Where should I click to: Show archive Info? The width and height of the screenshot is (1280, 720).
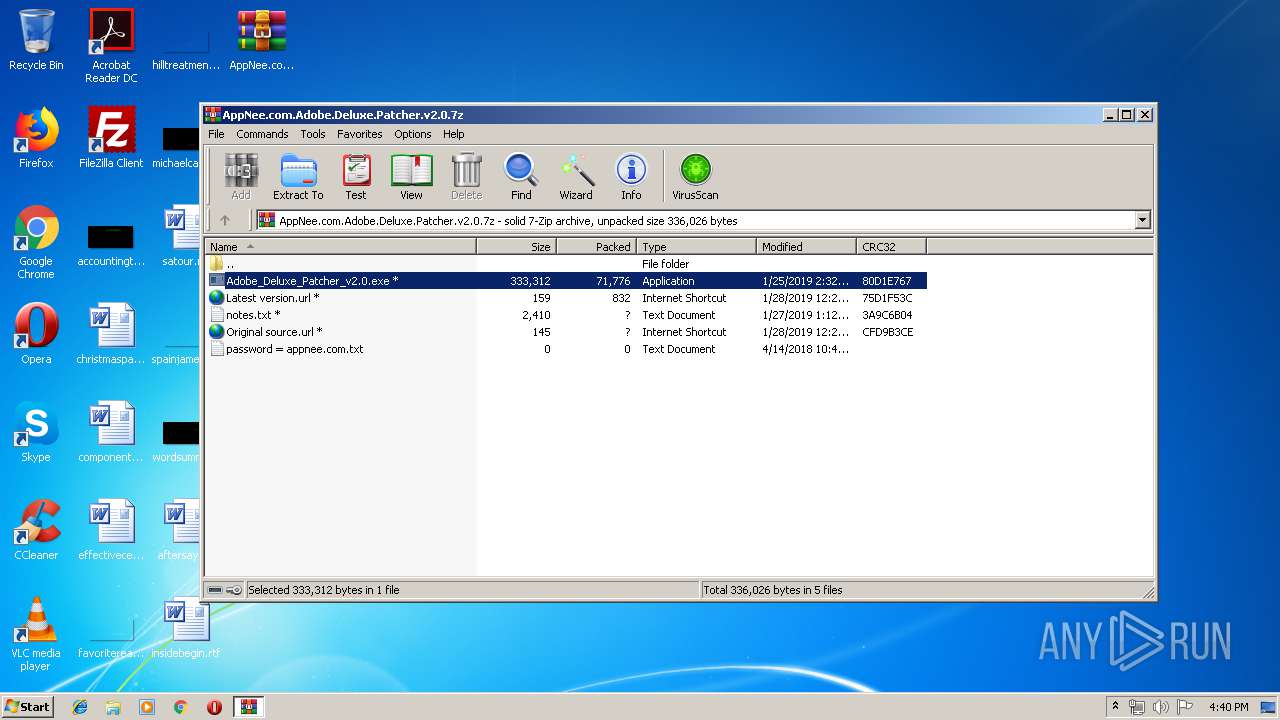point(631,177)
